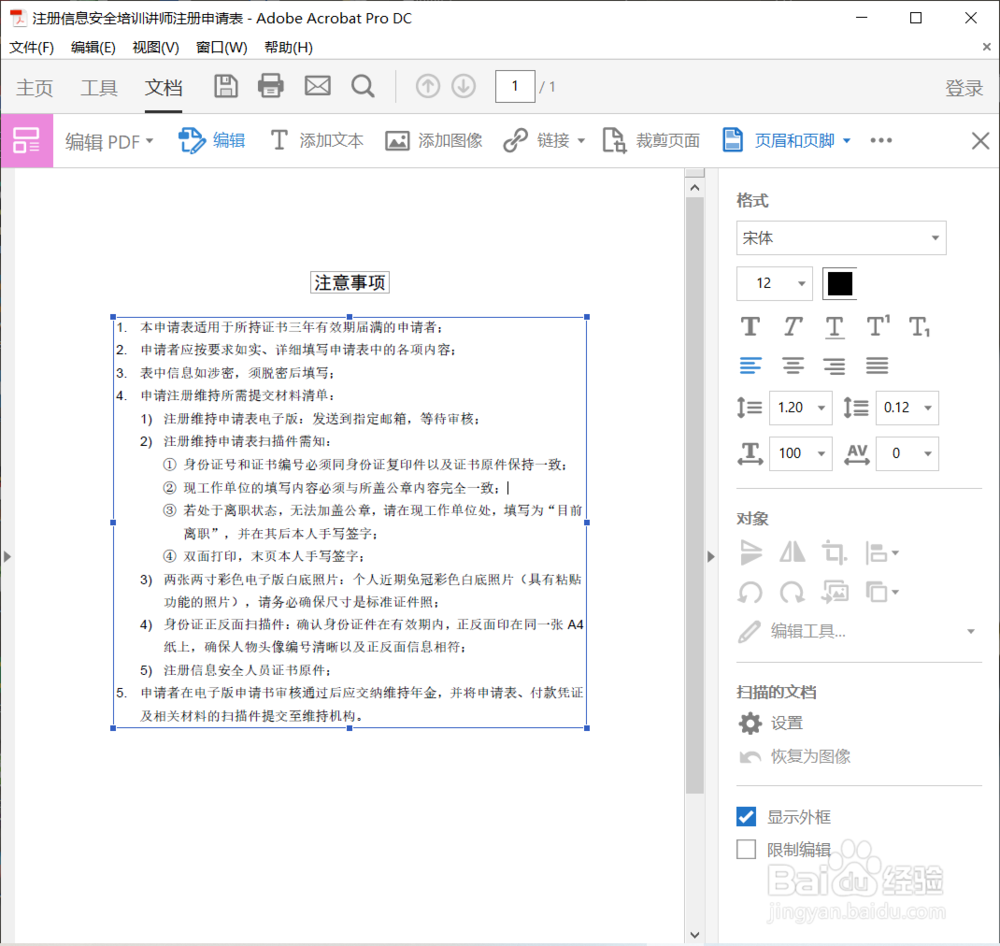The image size is (1000, 946).
Task: Enable the 限制编辑 checkbox
Action: [745, 849]
